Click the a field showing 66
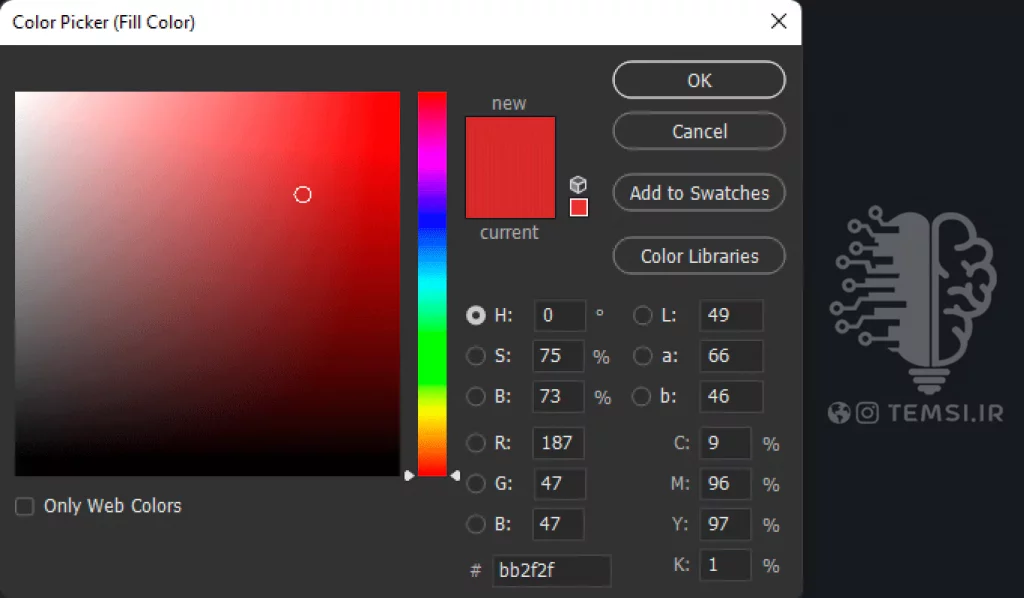The width and height of the screenshot is (1024, 598). (731, 356)
